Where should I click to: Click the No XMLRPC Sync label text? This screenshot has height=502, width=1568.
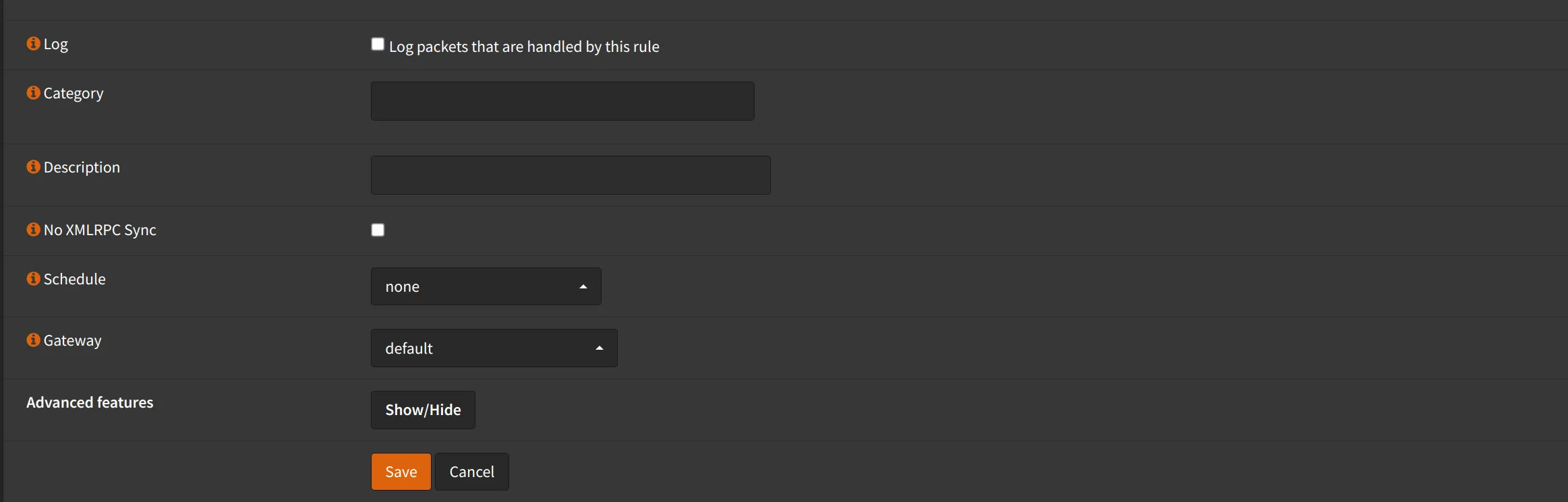click(100, 230)
